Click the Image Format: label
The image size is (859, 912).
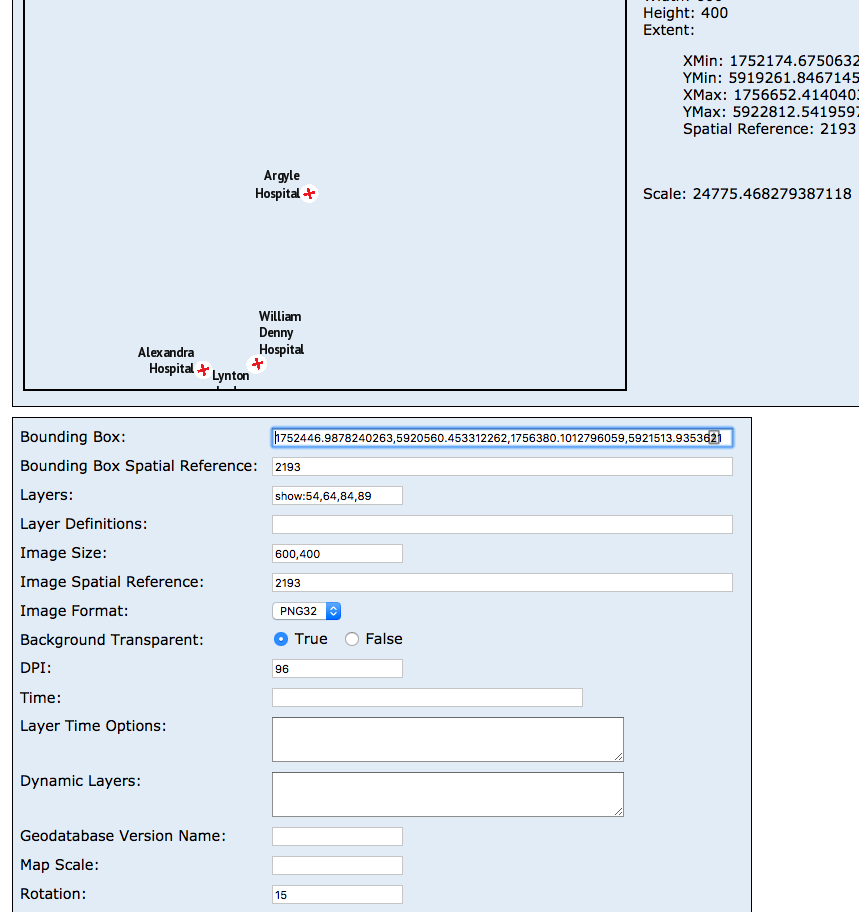tap(74, 611)
